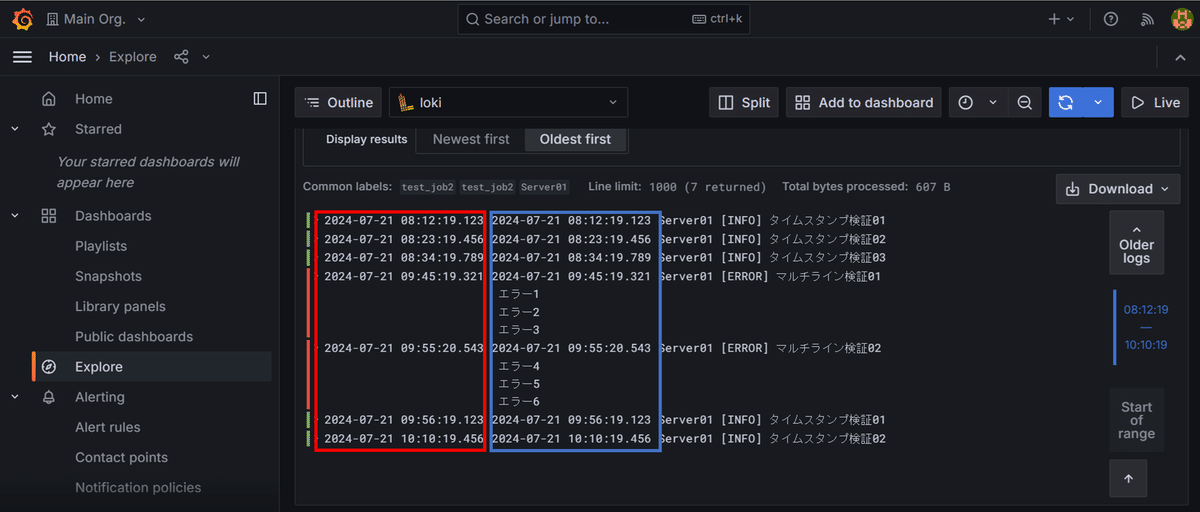Load Older logs
The image size is (1200, 512).
point(1136,243)
